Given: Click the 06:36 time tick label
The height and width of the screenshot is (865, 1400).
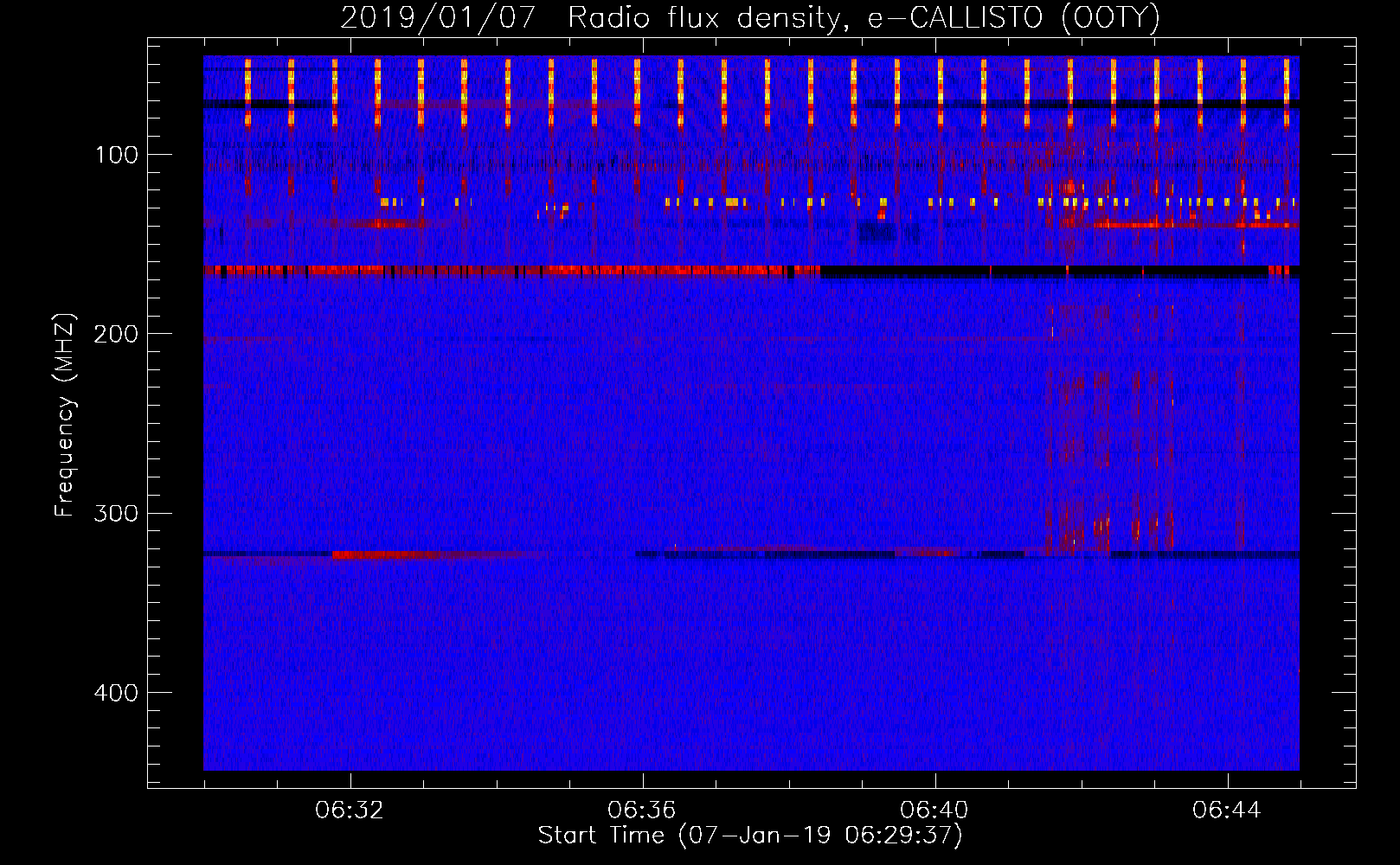Looking at the screenshot, I should pyautogui.click(x=642, y=810).
